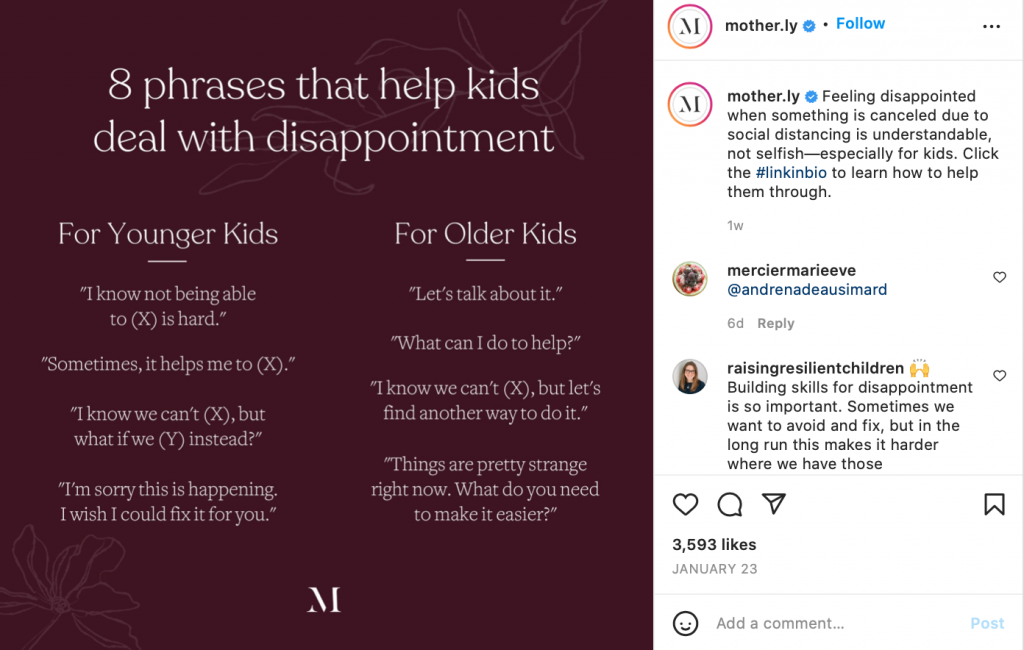Open the emoji picker smiley icon
1024x650 pixels.
(685, 623)
